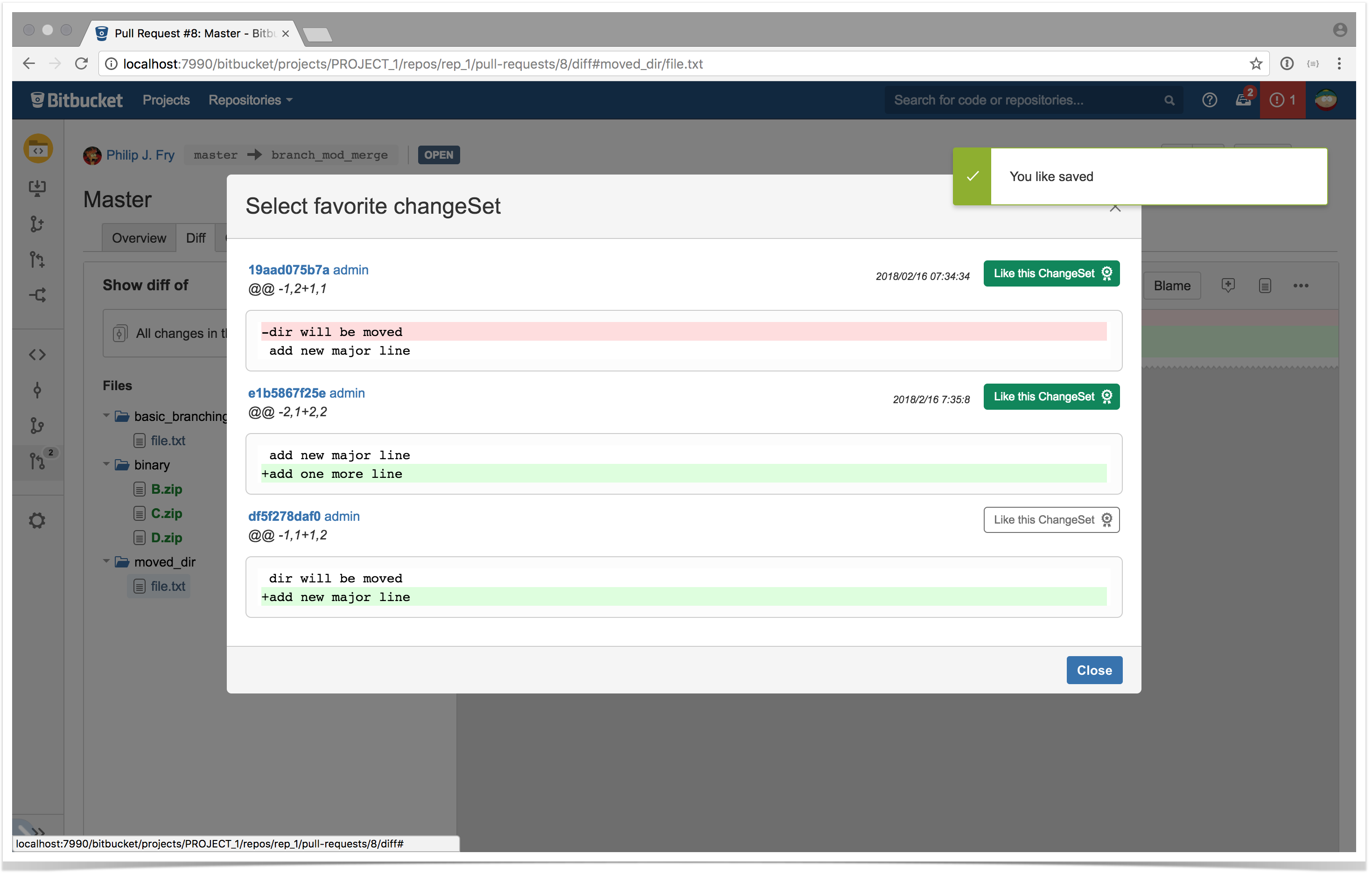Click the Clone icon in the sidebar
The image size is (1372, 875).
click(x=38, y=188)
